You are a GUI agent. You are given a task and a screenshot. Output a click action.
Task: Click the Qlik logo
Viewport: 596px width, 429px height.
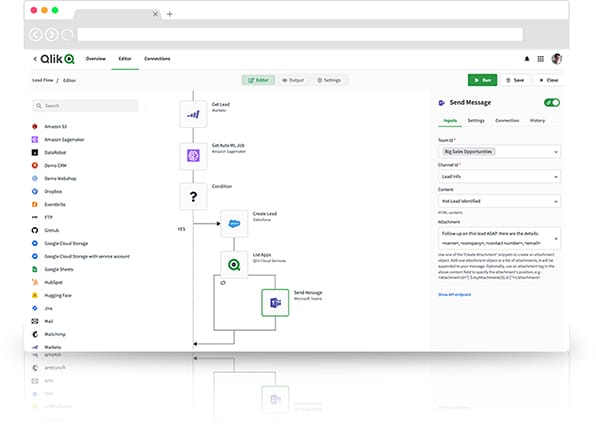tap(57, 59)
